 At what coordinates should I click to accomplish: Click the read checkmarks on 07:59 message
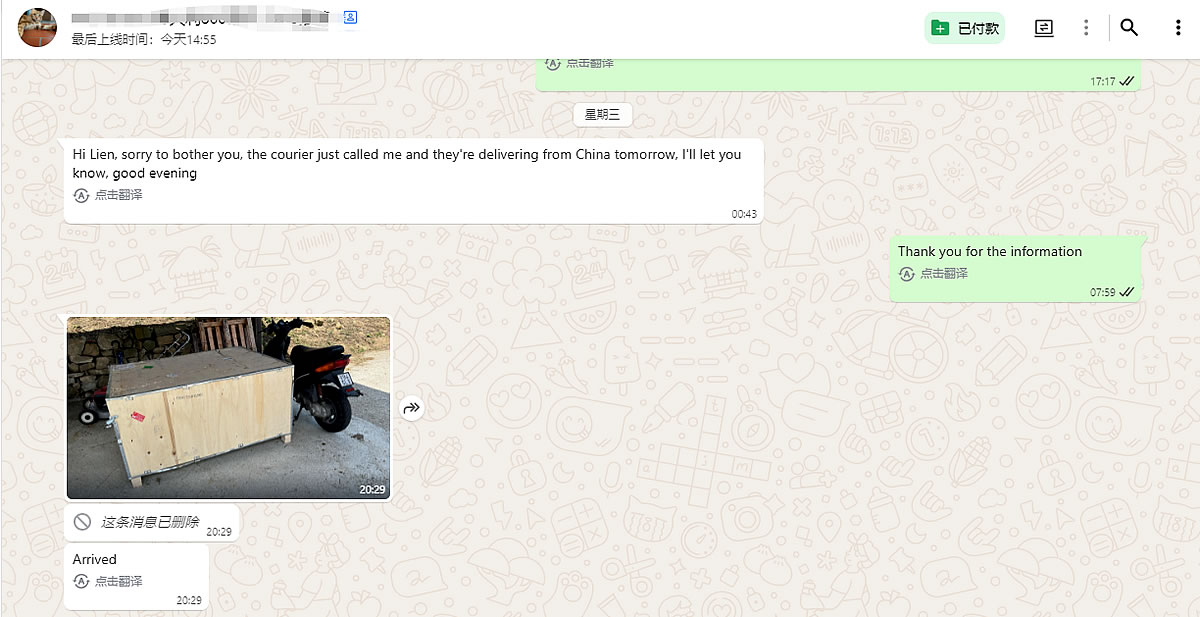1127,292
